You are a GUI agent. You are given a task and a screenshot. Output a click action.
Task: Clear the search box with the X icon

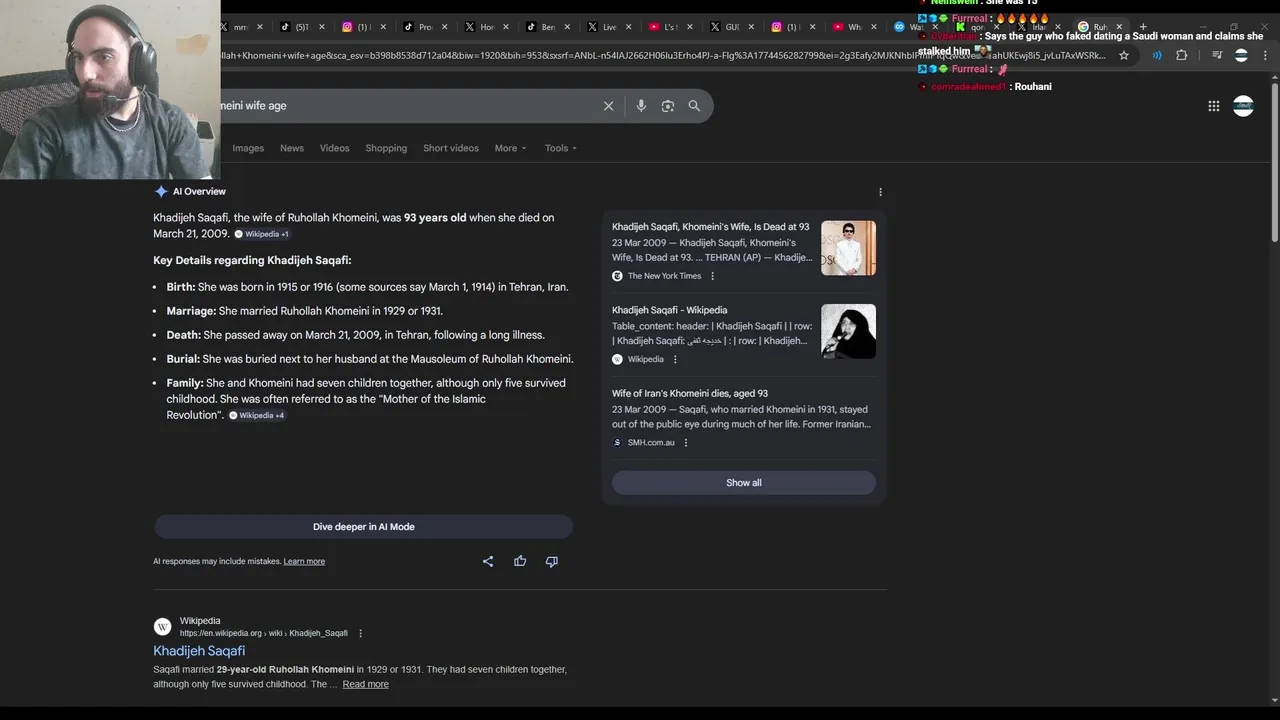pos(608,106)
